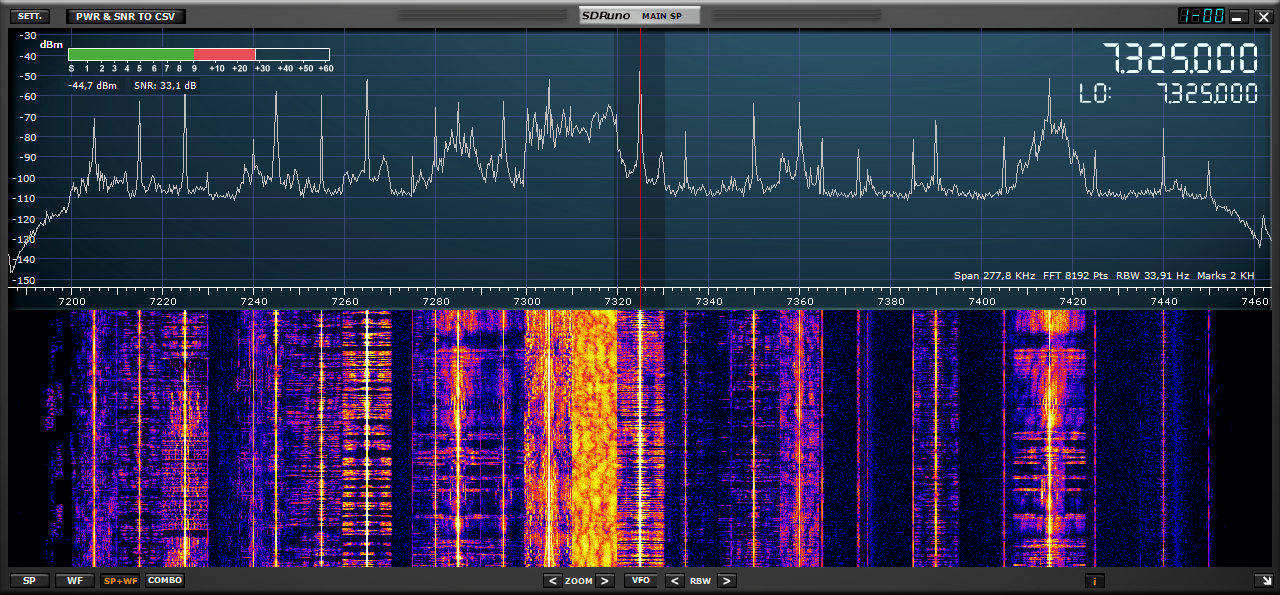Click the 7400 mark on frequency scale
The height and width of the screenshot is (595, 1280).
pos(983,300)
